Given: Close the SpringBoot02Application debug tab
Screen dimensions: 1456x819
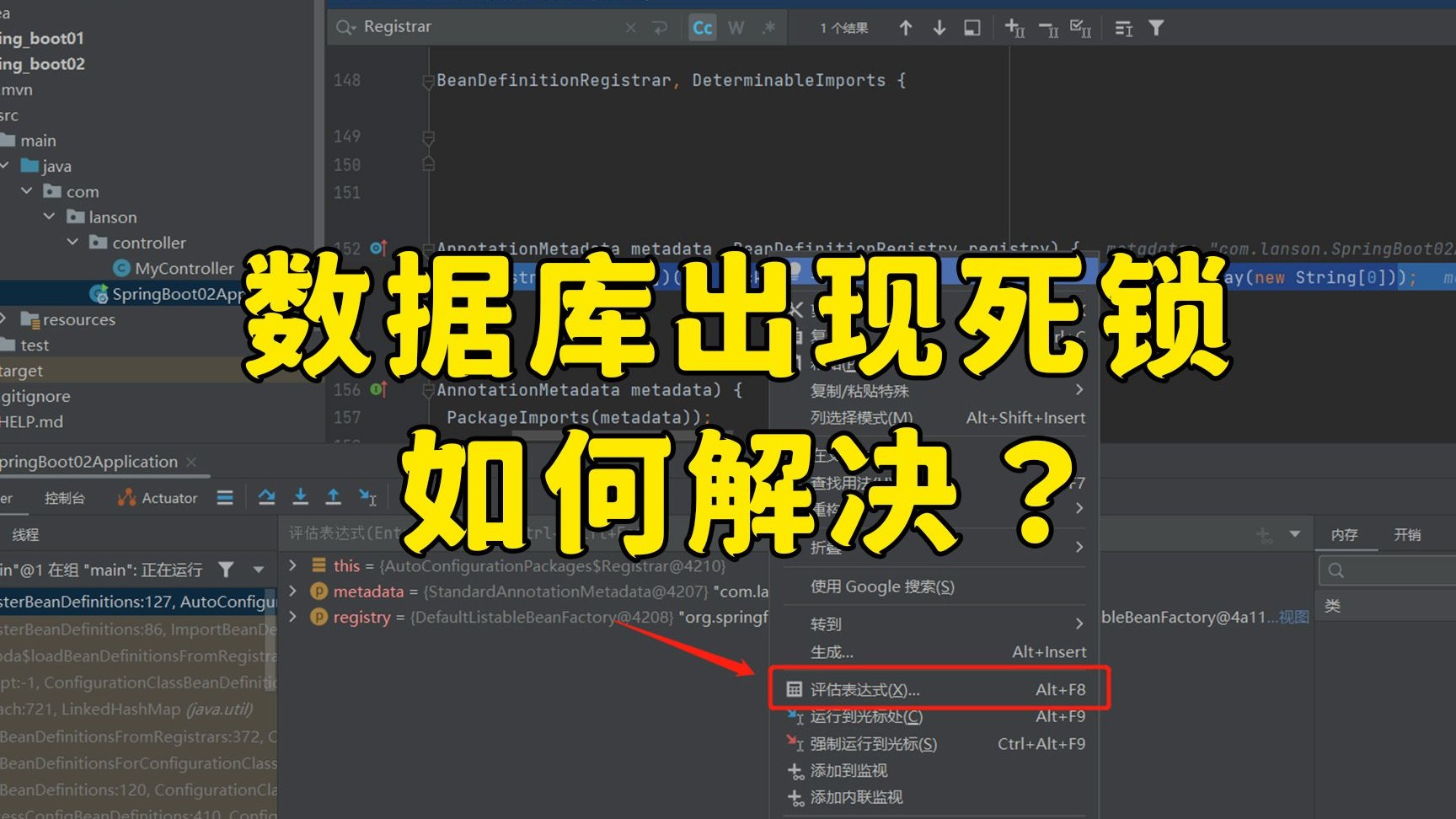Looking at the screenshot, I should click(x=191, y=462).
